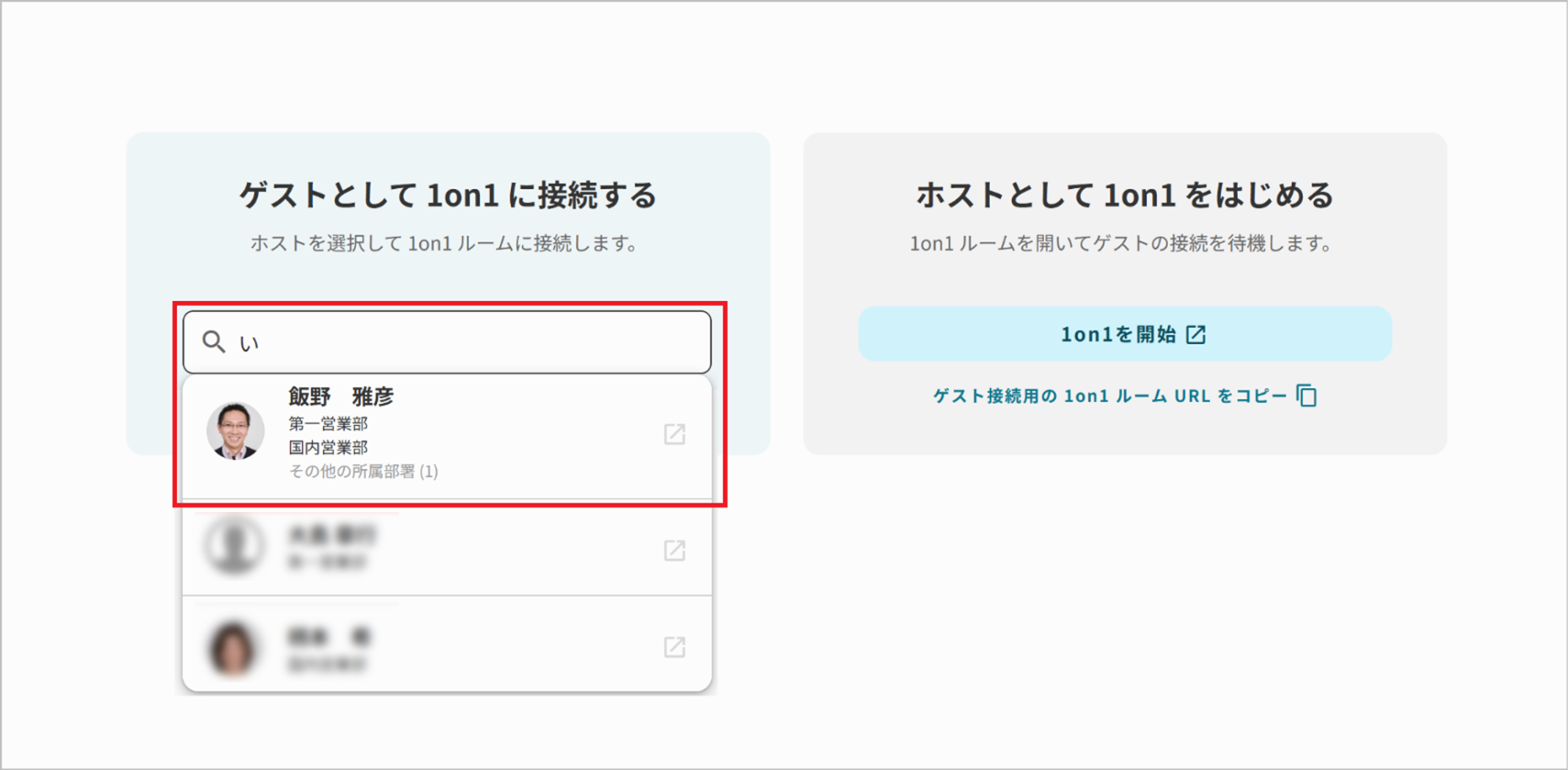1568x770 pixels.
Task: Click the magnifier search icon
Action: click(214, 342)
